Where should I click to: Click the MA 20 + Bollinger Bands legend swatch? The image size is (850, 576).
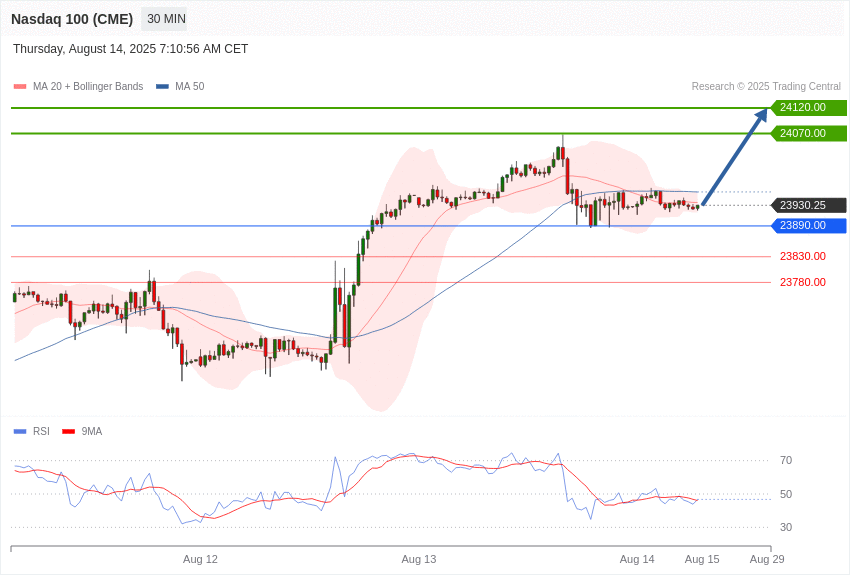tap(20, 87)
